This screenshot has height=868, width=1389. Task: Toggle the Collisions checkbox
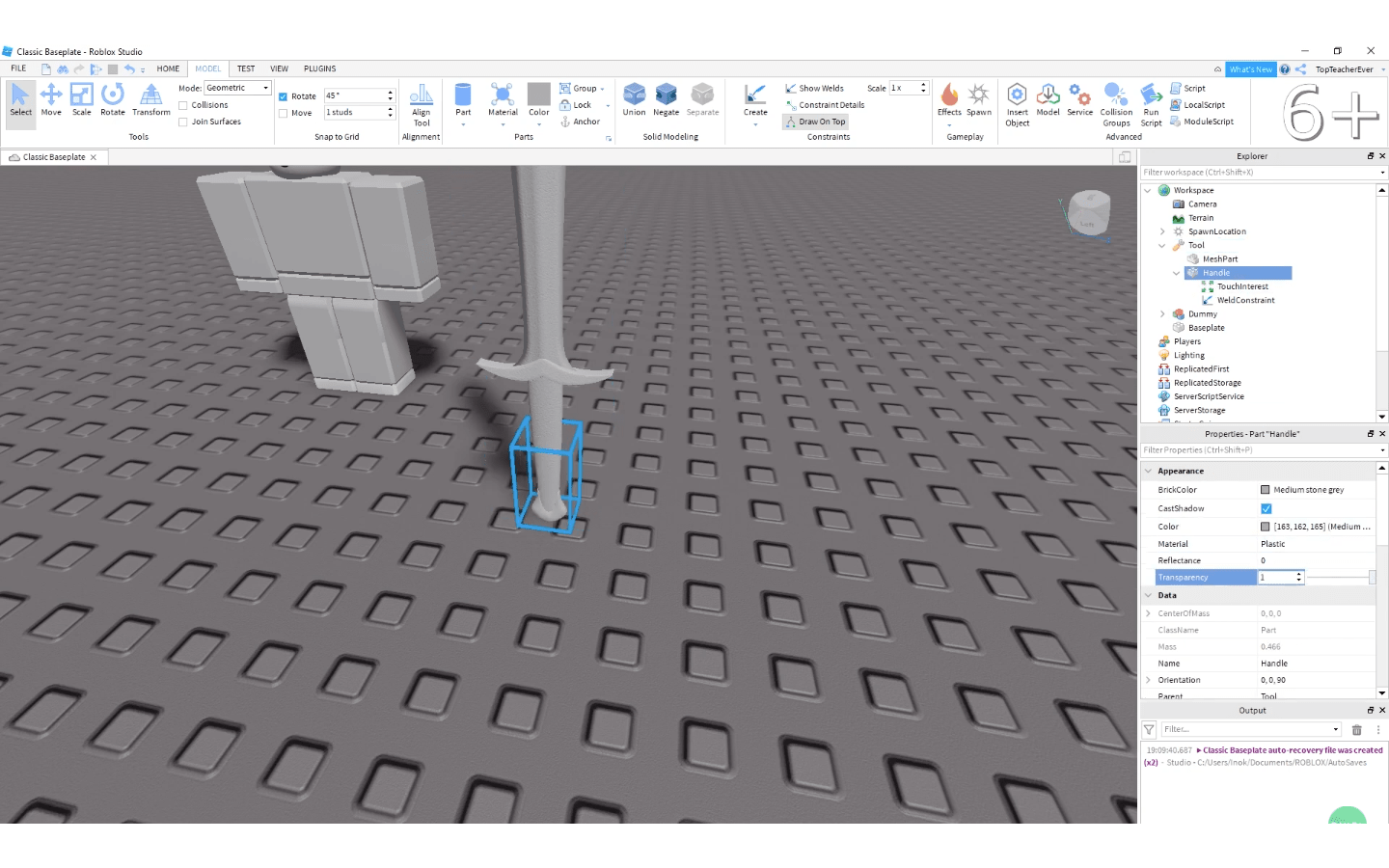pos(183,105)
